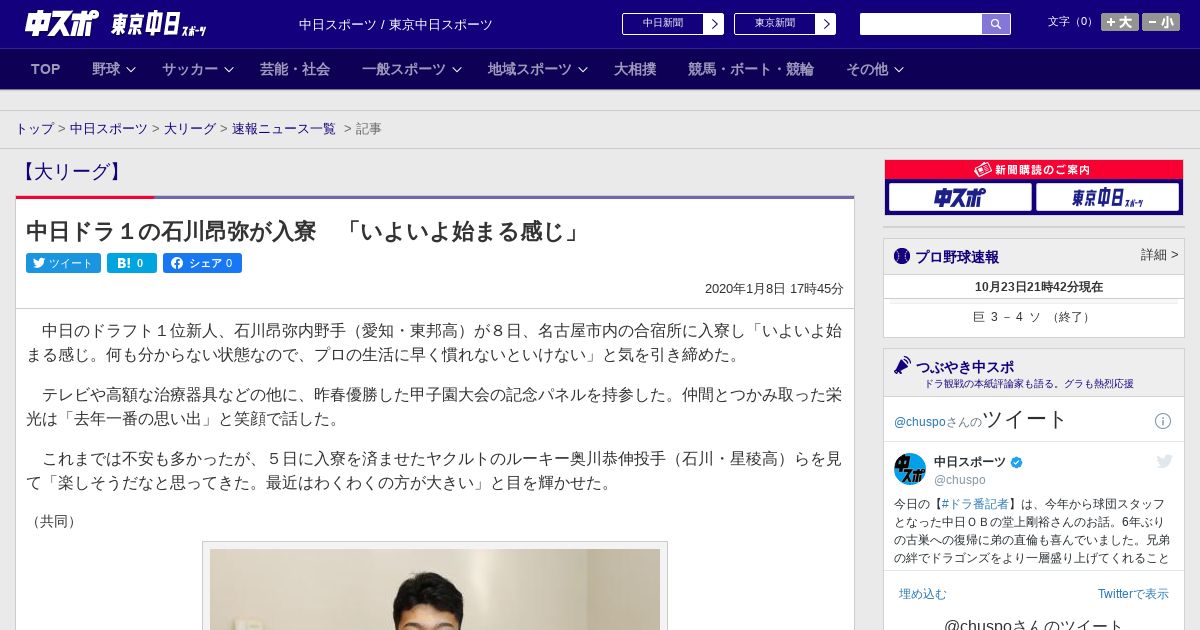Screen dimensions: 1200x630
Task: Click the 埋め込む link
Action: click(922, 594)
